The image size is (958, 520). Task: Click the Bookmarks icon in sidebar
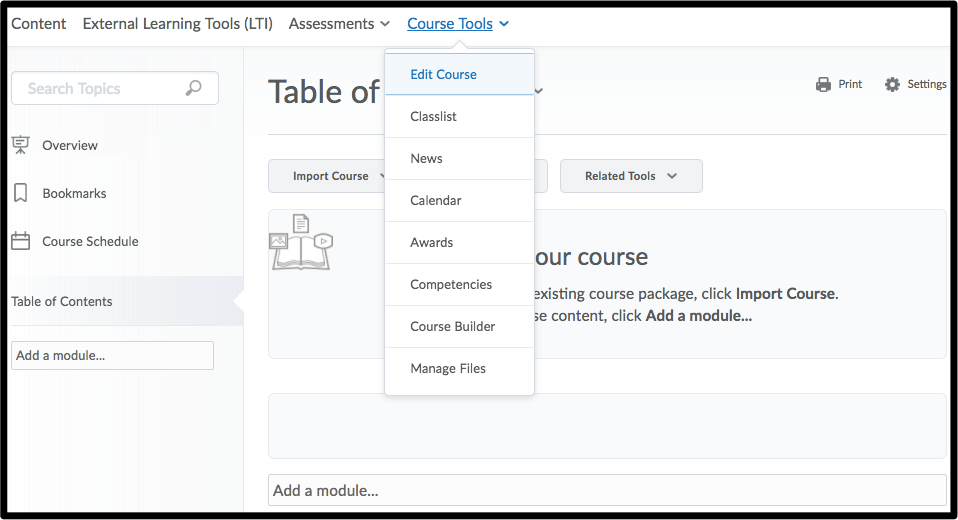[20, 193]
